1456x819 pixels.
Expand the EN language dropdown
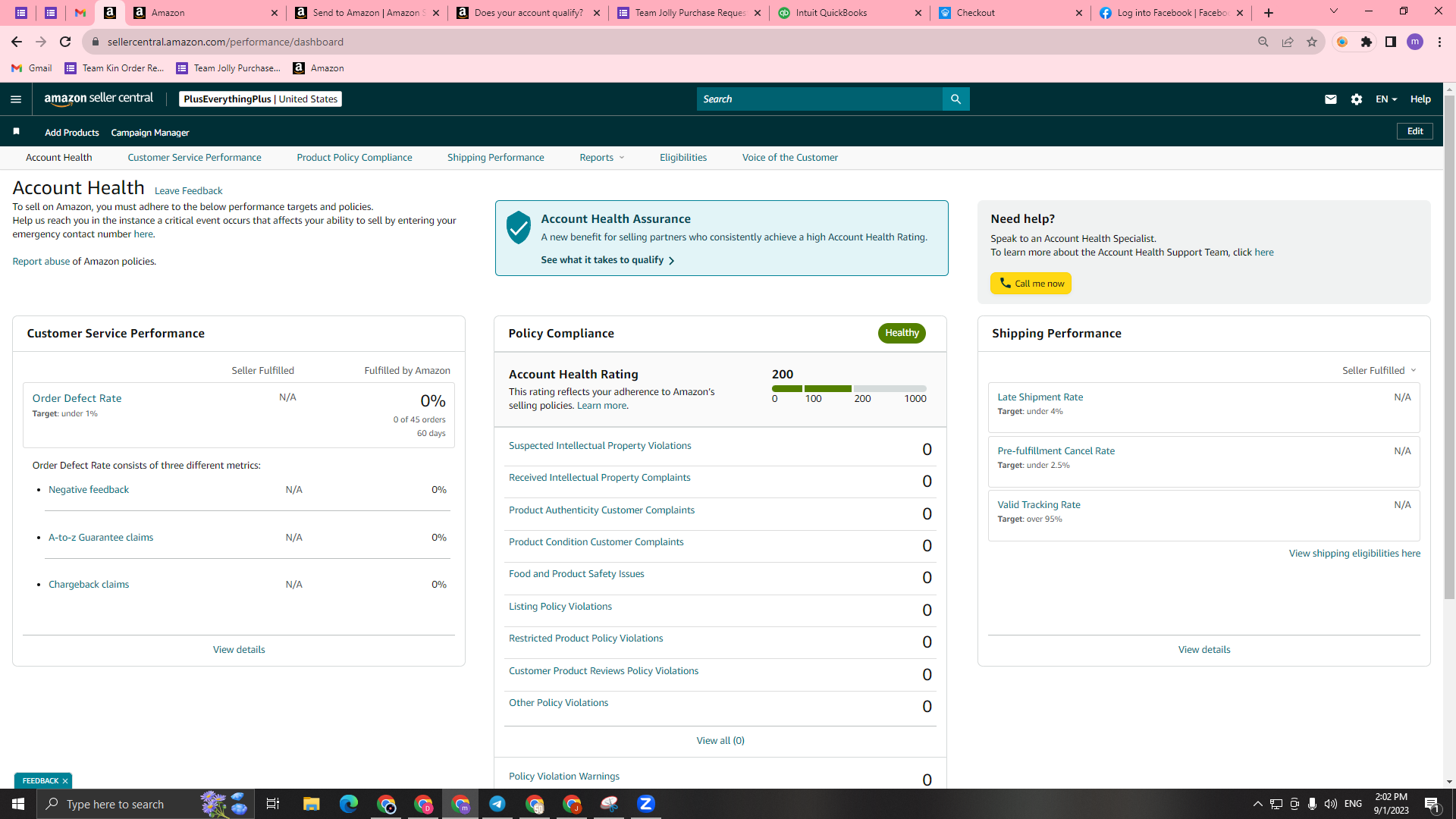click(x=1386, y=99)
